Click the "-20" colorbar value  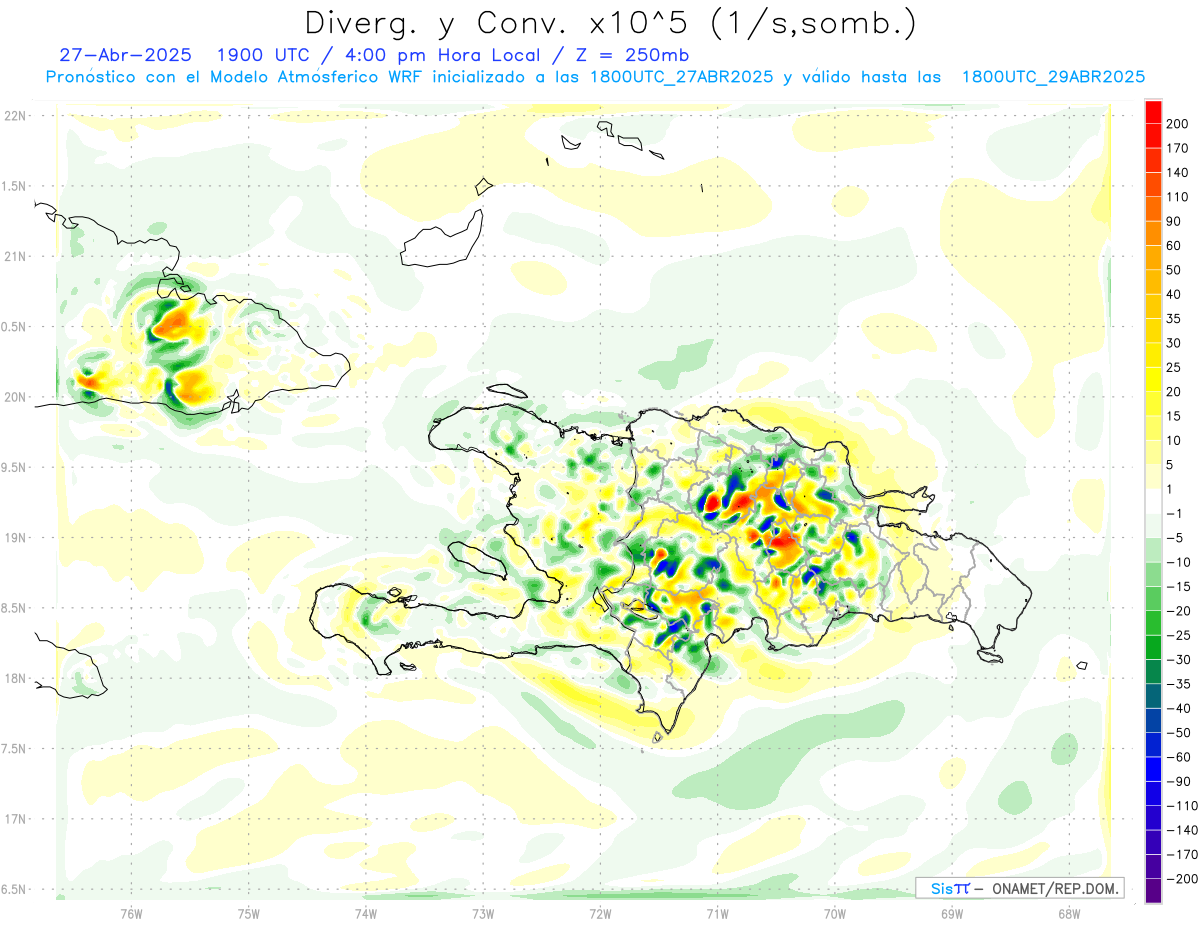pyautogui.click(x=1178, y=611)
